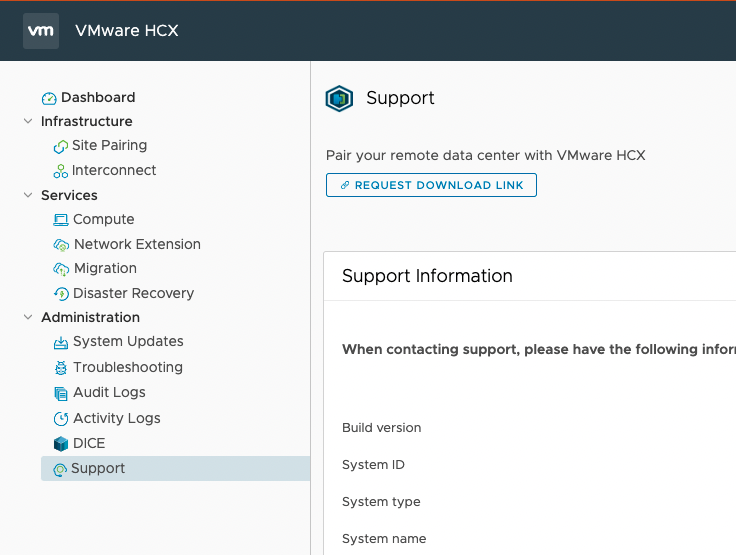Screen dimensions: 736x555
Task: View Activity Logs
Action: pyautogui.click(x=117, y=418)
